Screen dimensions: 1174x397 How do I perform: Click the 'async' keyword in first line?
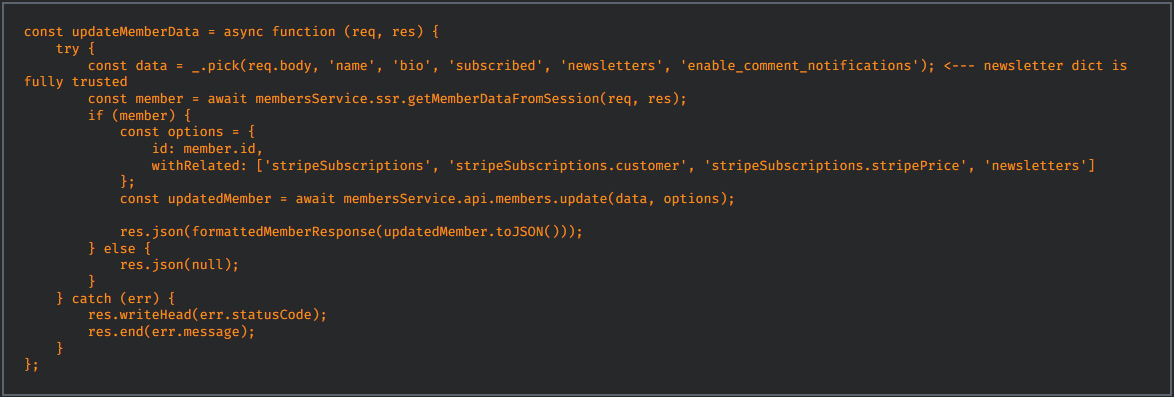point(244,32)
